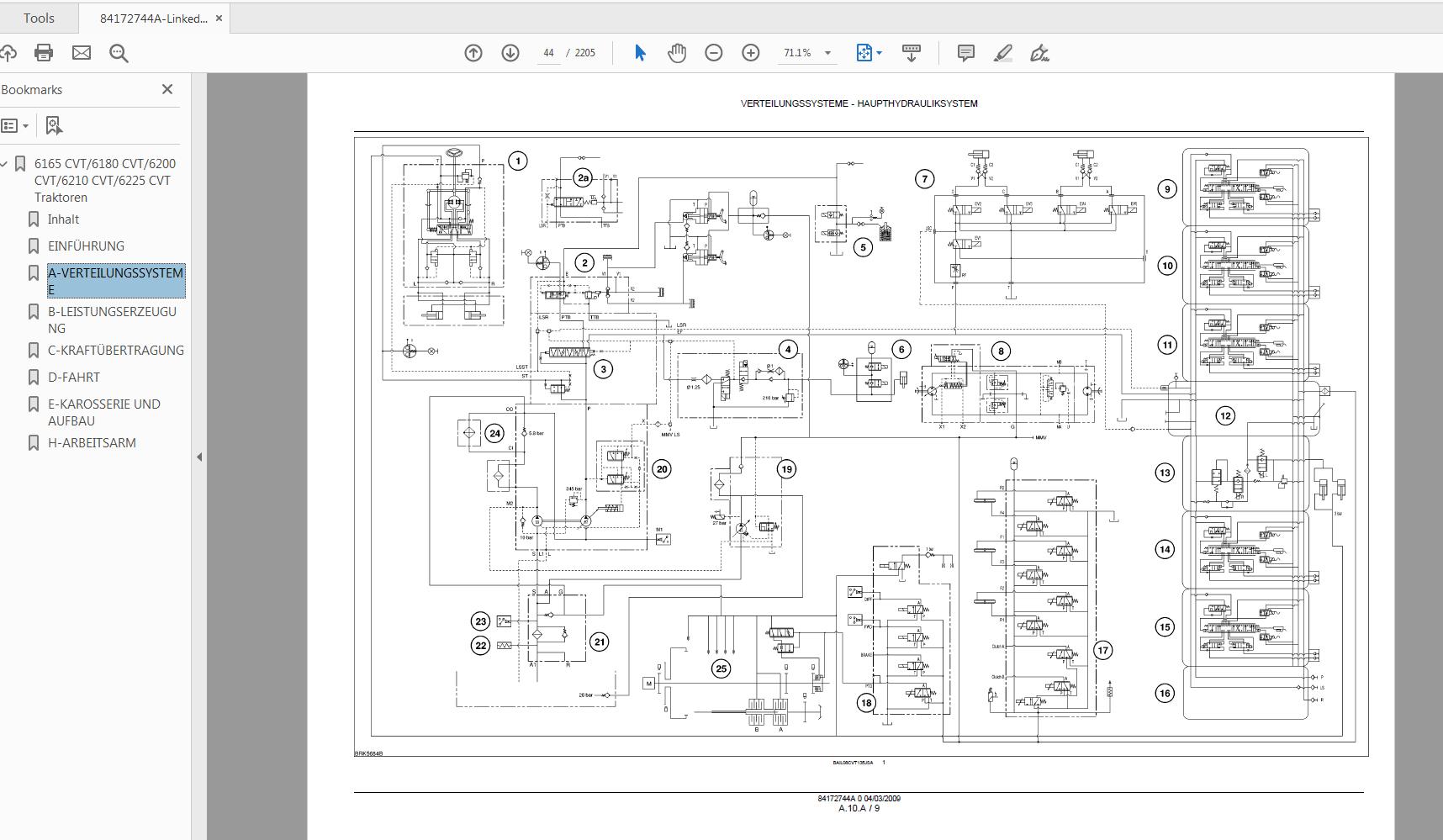Image resolution: width=1443 pixels, height=840 pixels.
Task: Collapse the 6165 CVT Traktoren bookmark
Action: [5, 164]
